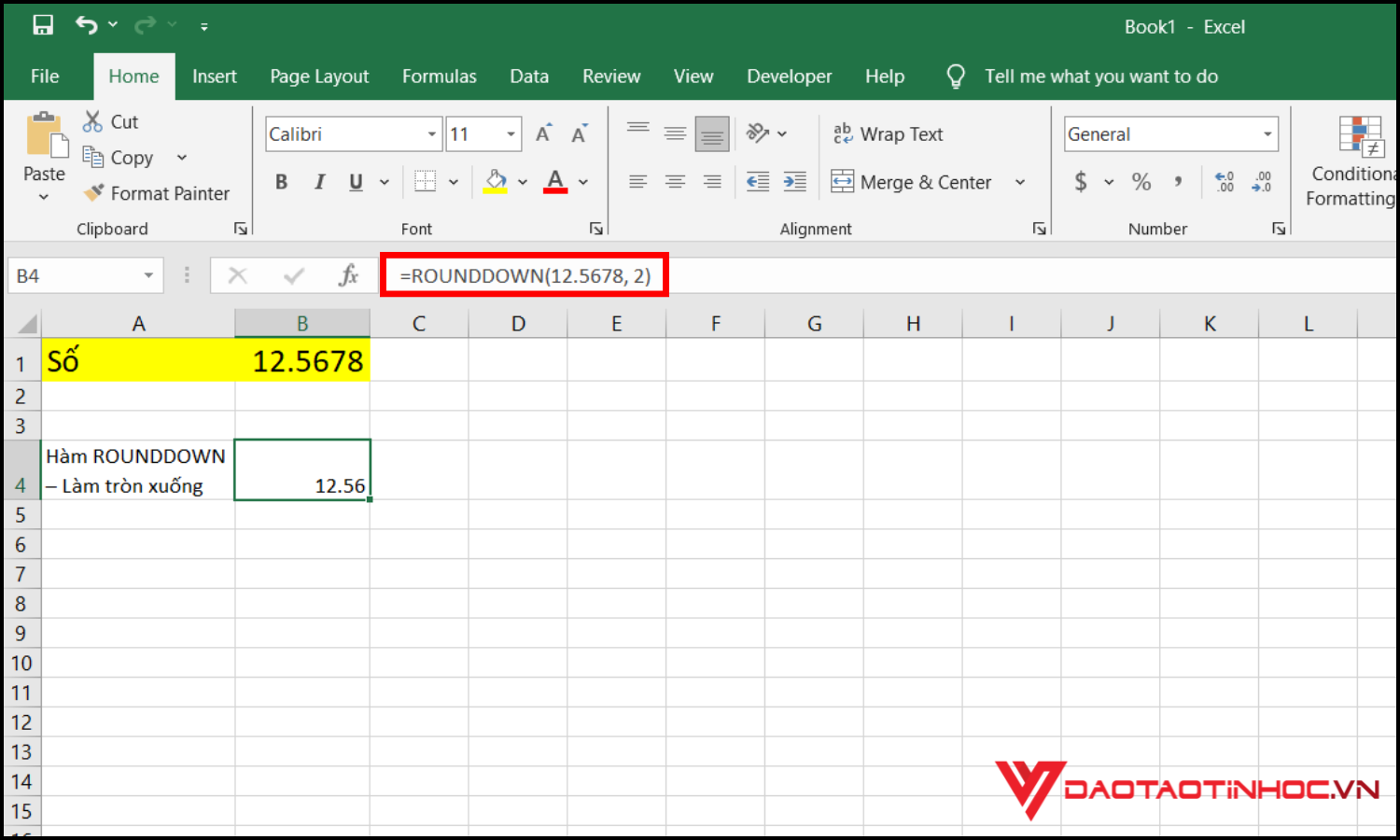The height and width of the screenshot is (840, 1400).
Task: Toggle Italic formatting
Action: click(x=319, y=182)
